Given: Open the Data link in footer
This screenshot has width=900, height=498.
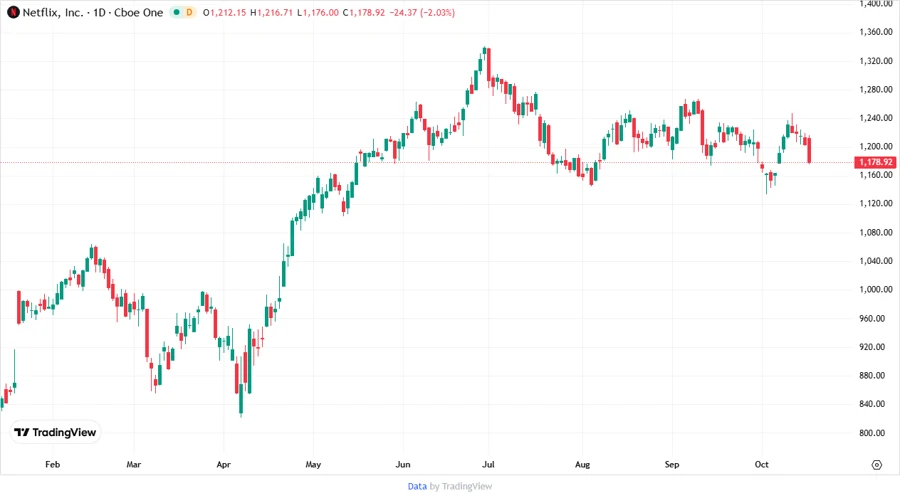Looking at the screenshot, I should click(x=417, y=486).
